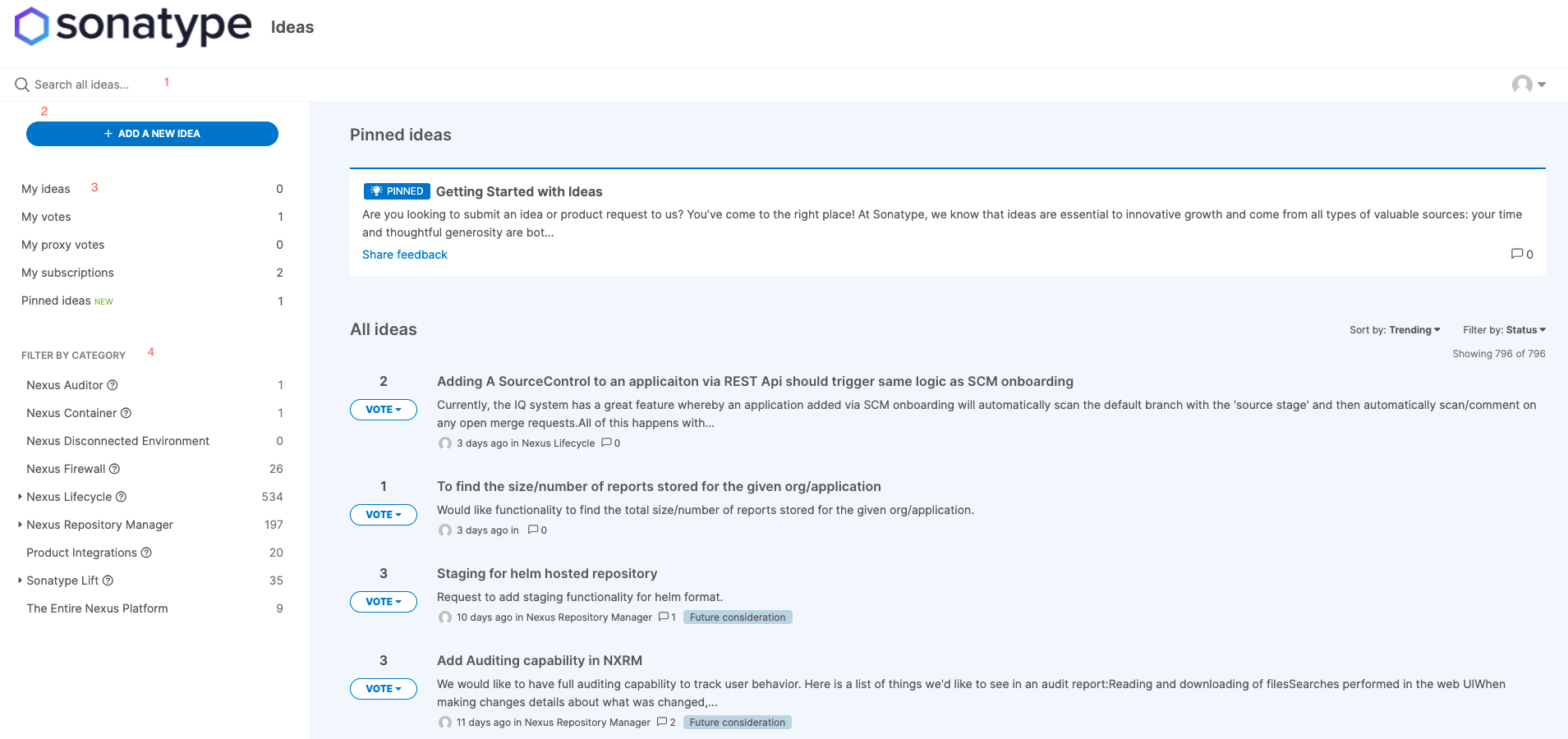Image resolution: width=1568 pixels, height=739 pixels.
Task: Click author avatar of reports size/number idea
Action: click(445, 530)
